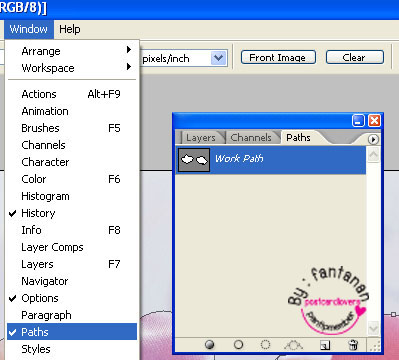Show the Channels palette from menu
The width and height of the screenshot is (399, 360).
tap(72, 145)
